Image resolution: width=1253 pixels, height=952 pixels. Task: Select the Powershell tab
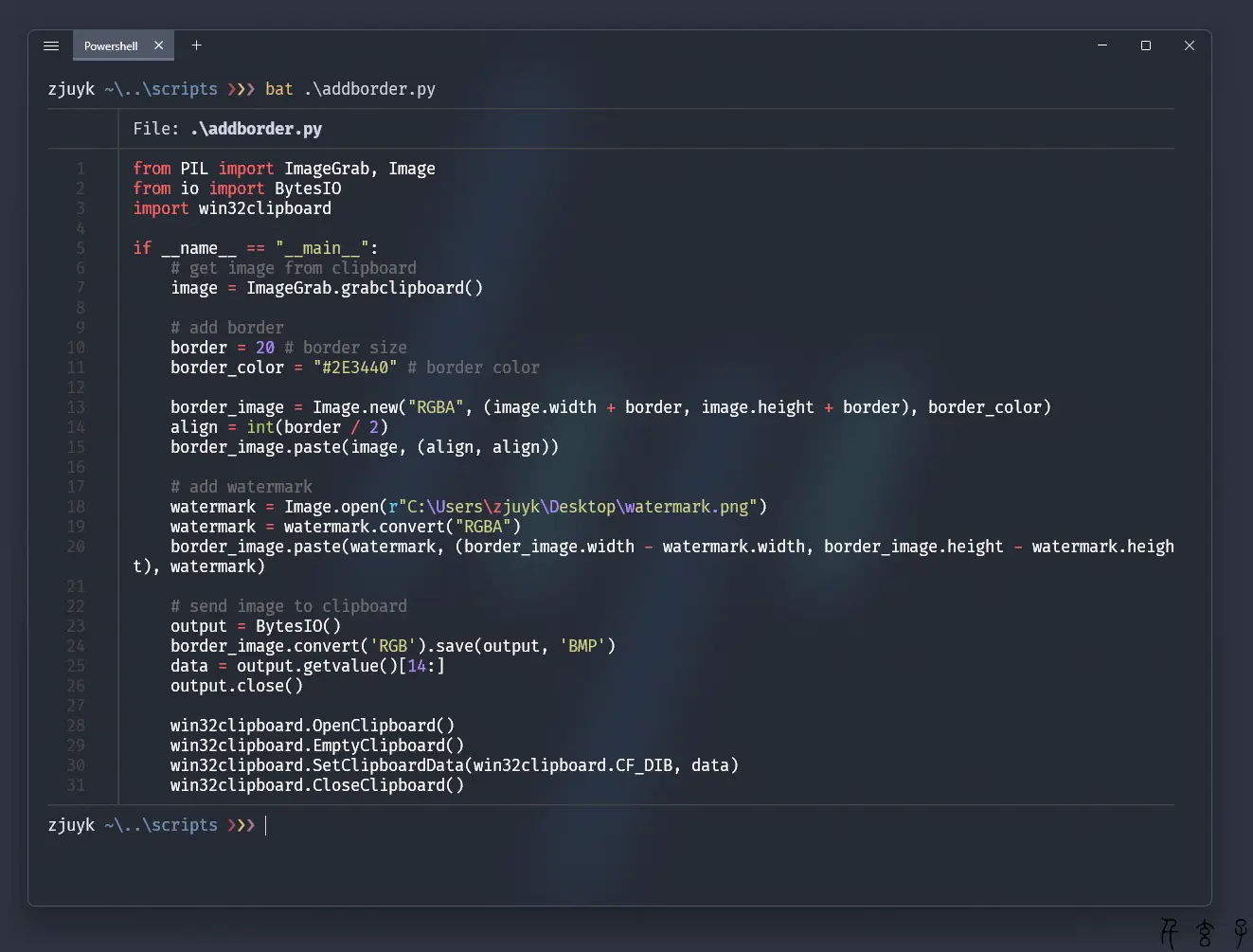(x=110, y=45)
